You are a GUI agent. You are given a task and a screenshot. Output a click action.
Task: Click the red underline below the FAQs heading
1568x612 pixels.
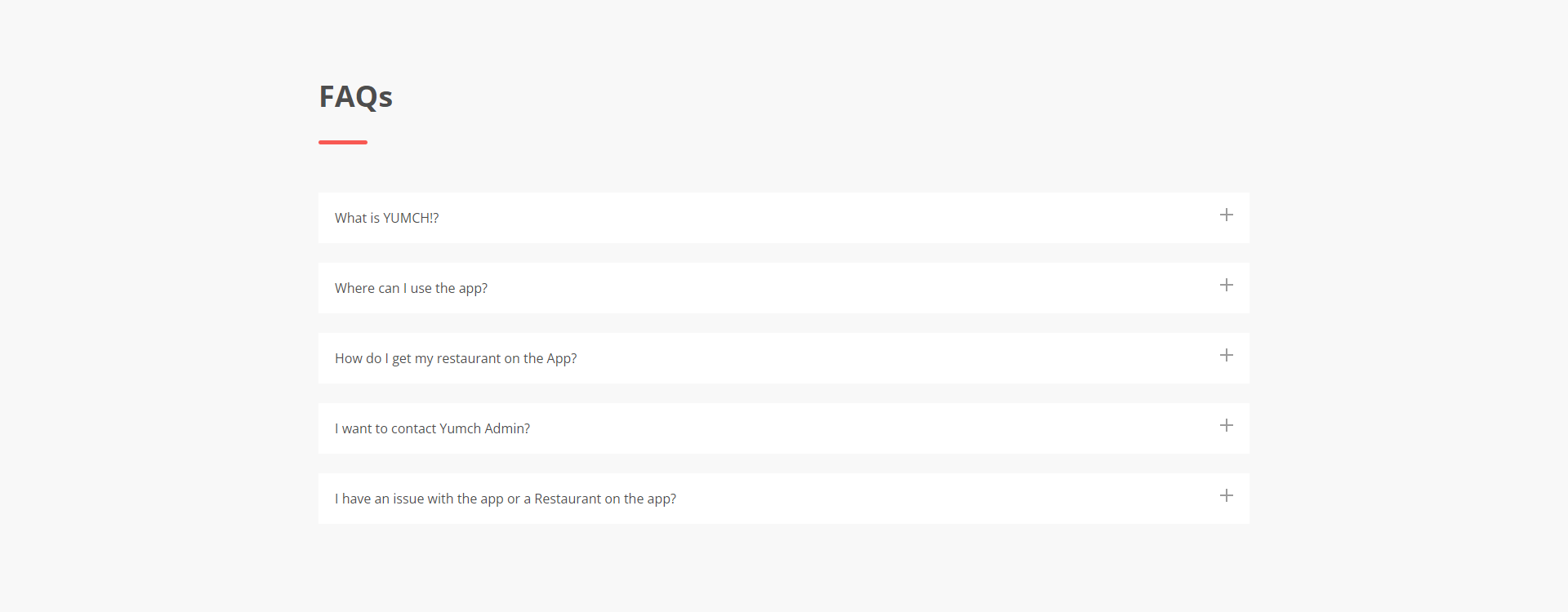pos(343,142)
